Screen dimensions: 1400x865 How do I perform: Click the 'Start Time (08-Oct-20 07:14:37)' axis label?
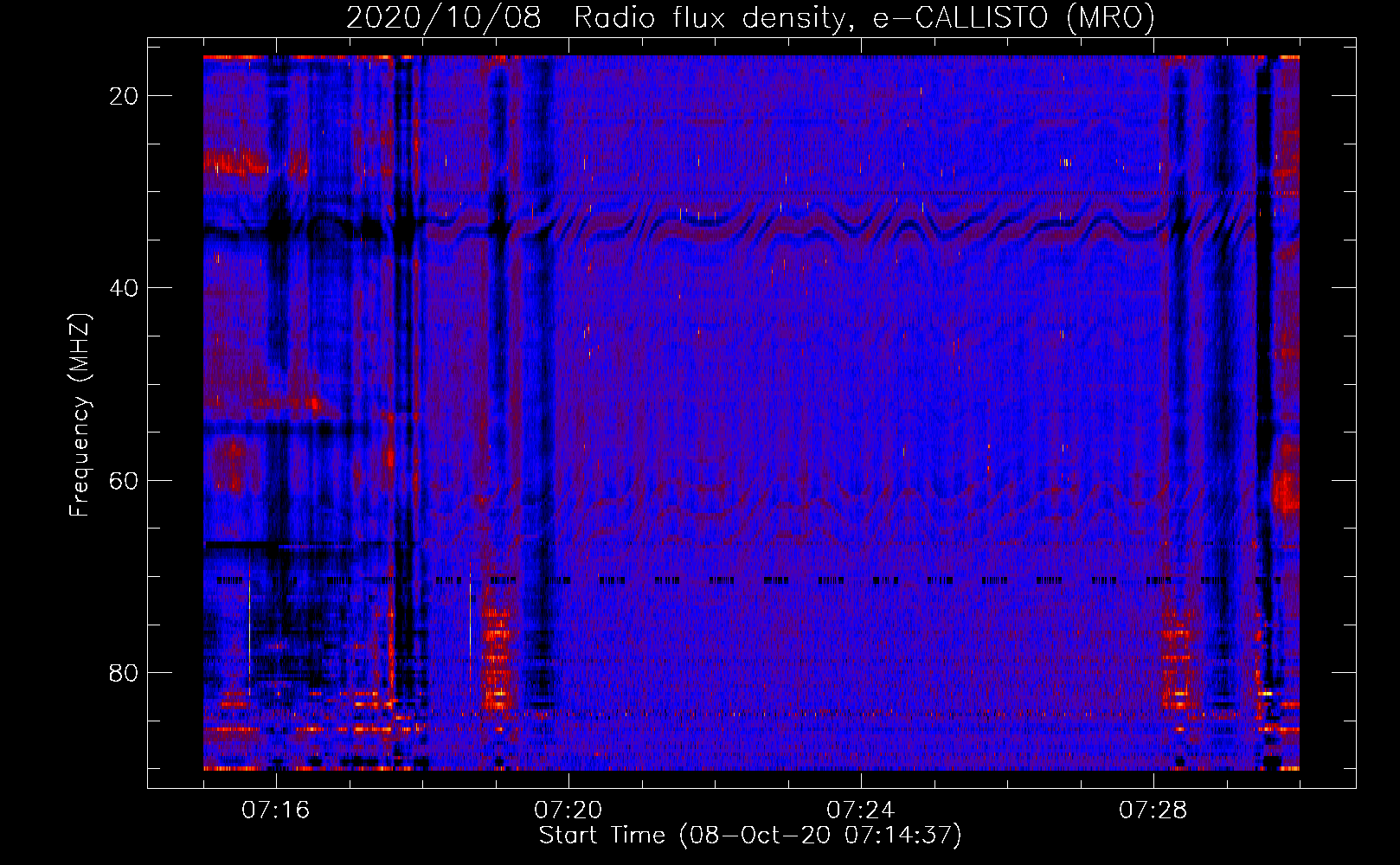point(750,836)
